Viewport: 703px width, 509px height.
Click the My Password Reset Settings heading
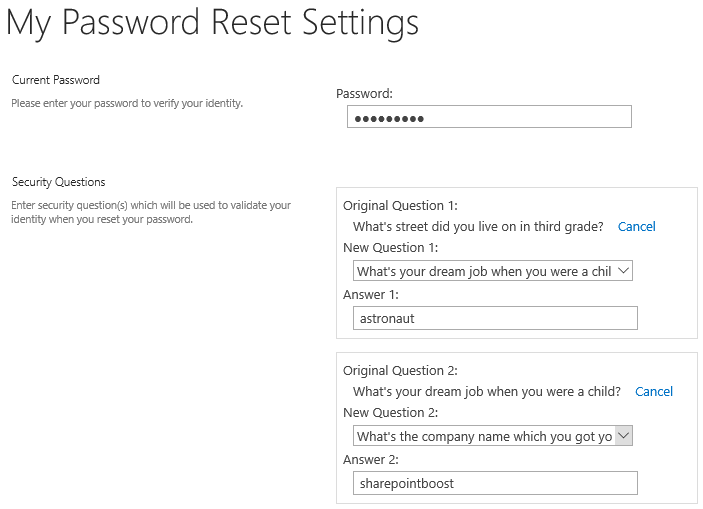point(213,22)
